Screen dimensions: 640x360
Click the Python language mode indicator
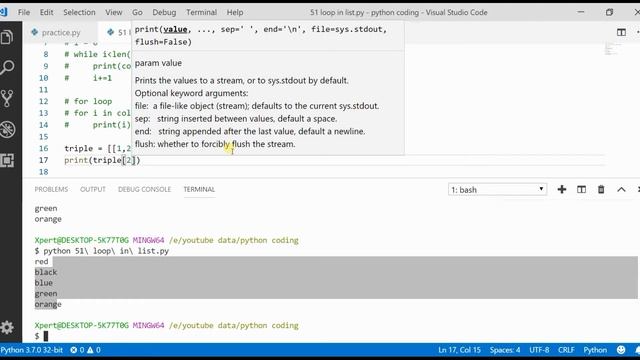pyautogui.click(x=595, y=350)
